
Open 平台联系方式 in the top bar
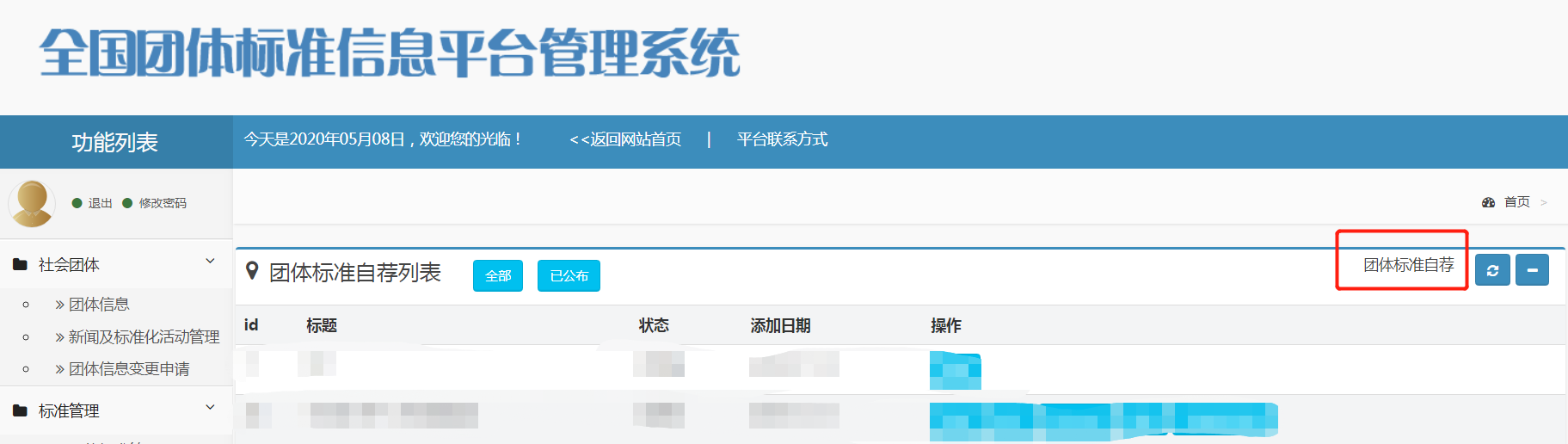[782, 139]
